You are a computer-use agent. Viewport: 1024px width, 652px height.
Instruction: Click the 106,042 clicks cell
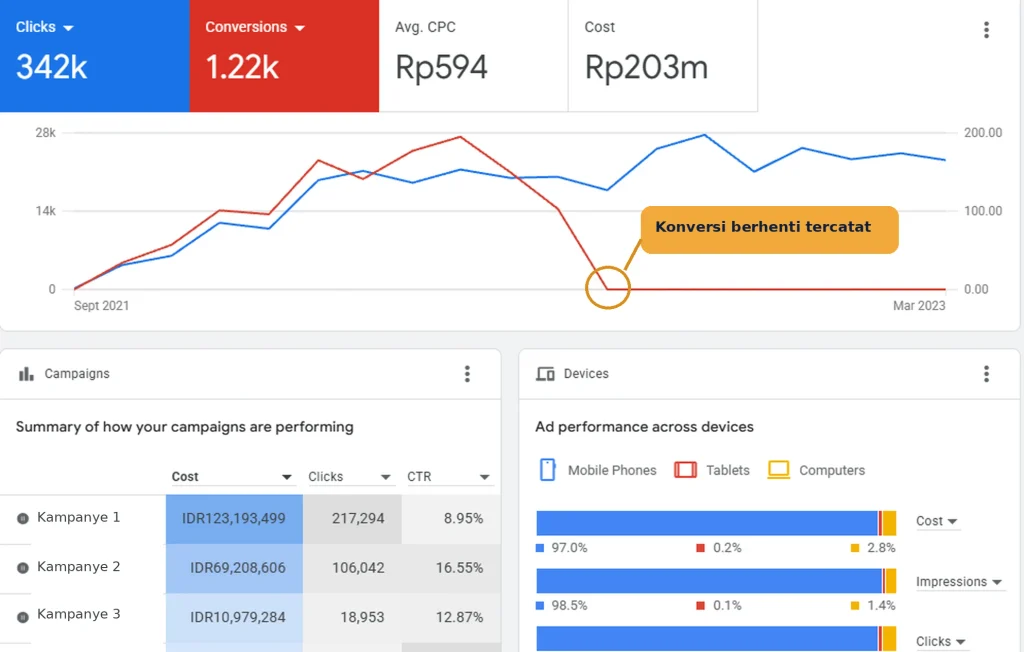click(353, 568)
